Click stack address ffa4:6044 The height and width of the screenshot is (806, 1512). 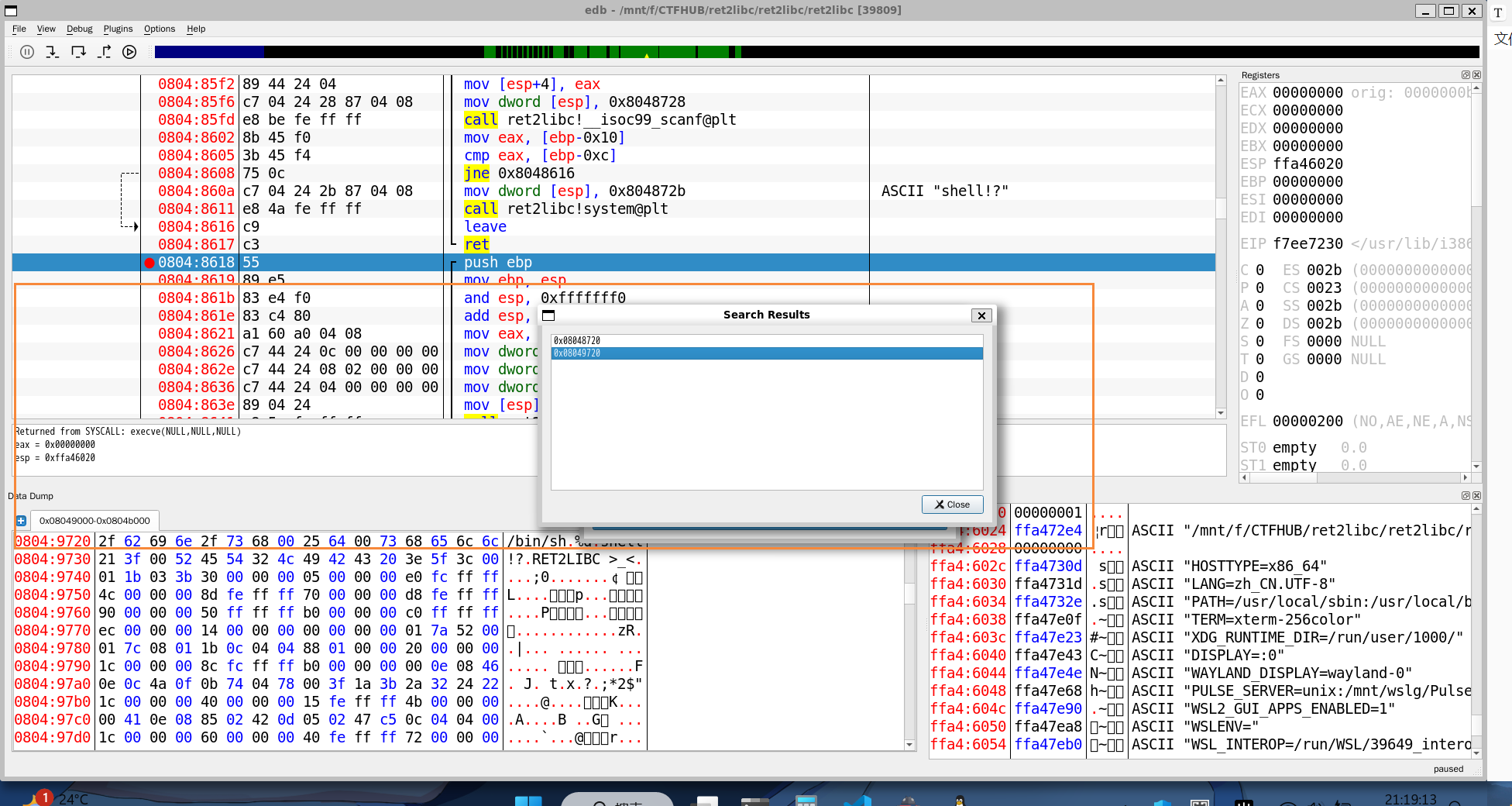click(968, 673)
